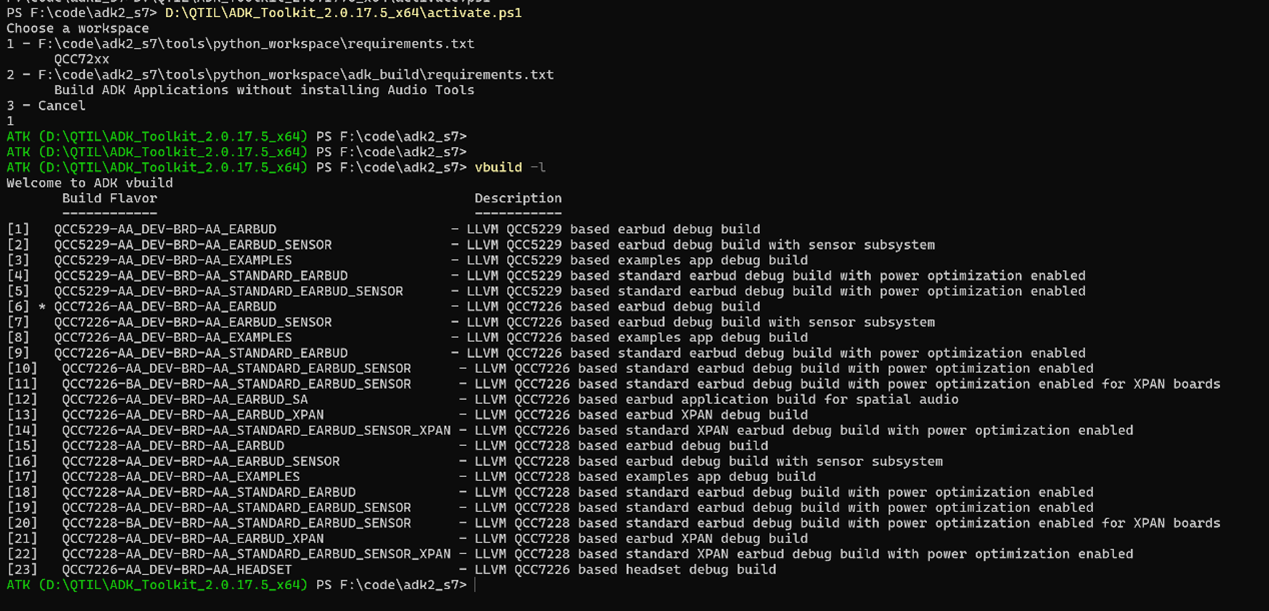
Task: Click build flavor entry [1] QCC5229-AA_DEV-BRD-AA_EARBUD
Action: (x=165, y=229)
